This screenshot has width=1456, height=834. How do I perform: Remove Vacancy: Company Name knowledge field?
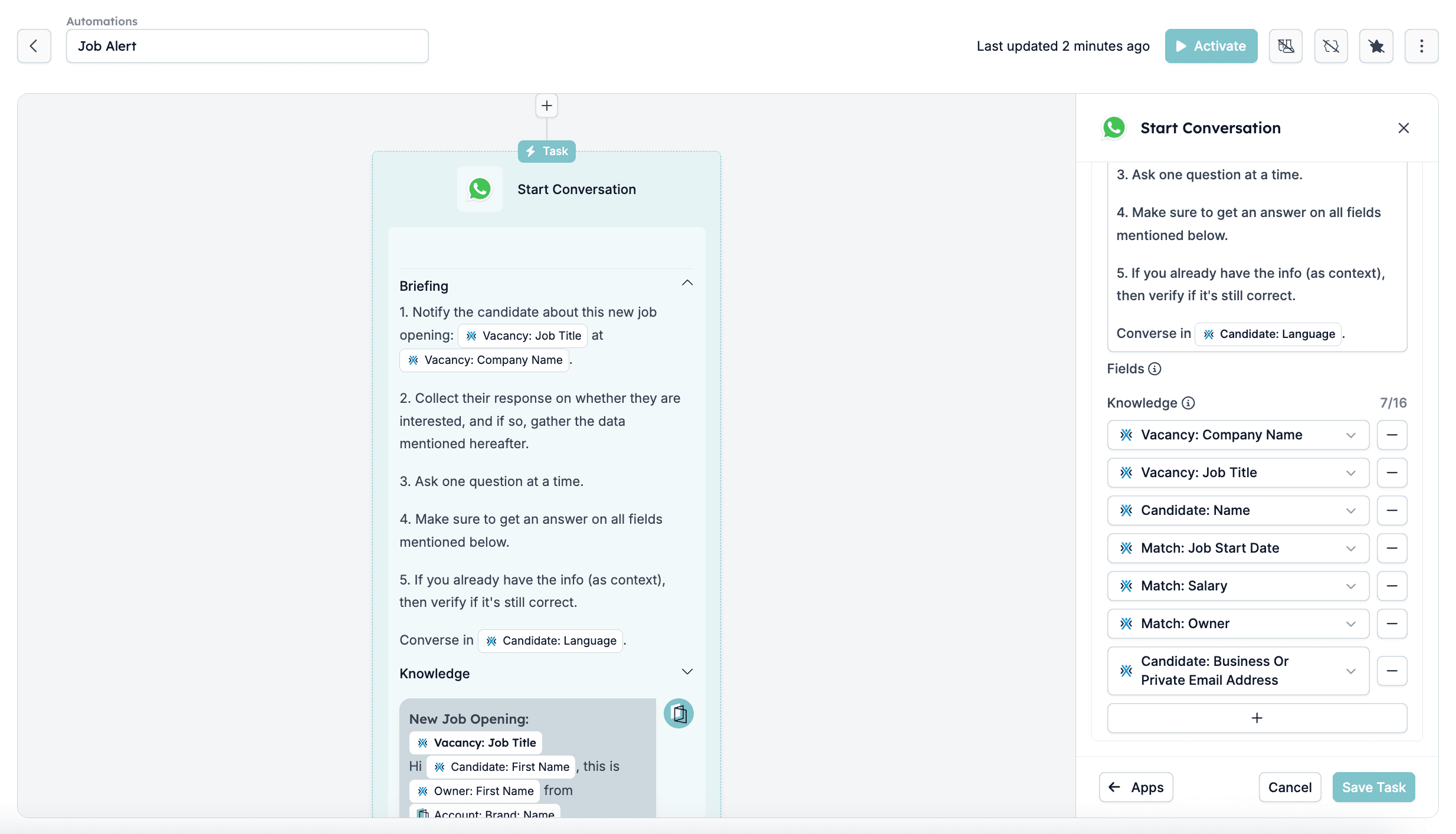1392,435
